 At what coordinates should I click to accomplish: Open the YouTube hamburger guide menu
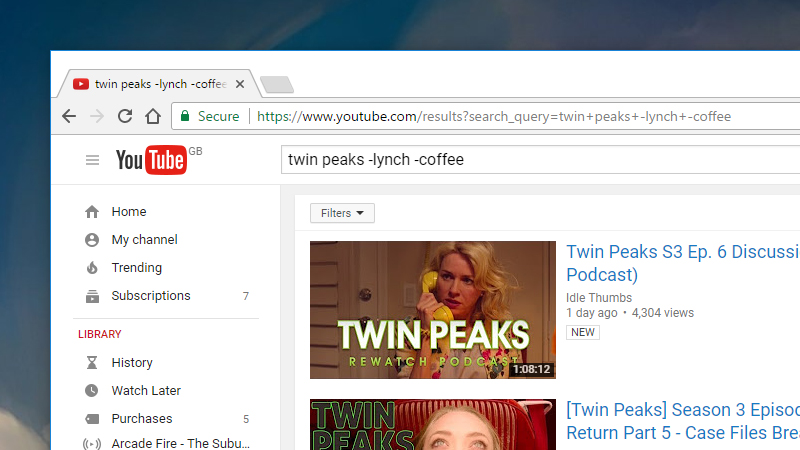pos(92,160)
